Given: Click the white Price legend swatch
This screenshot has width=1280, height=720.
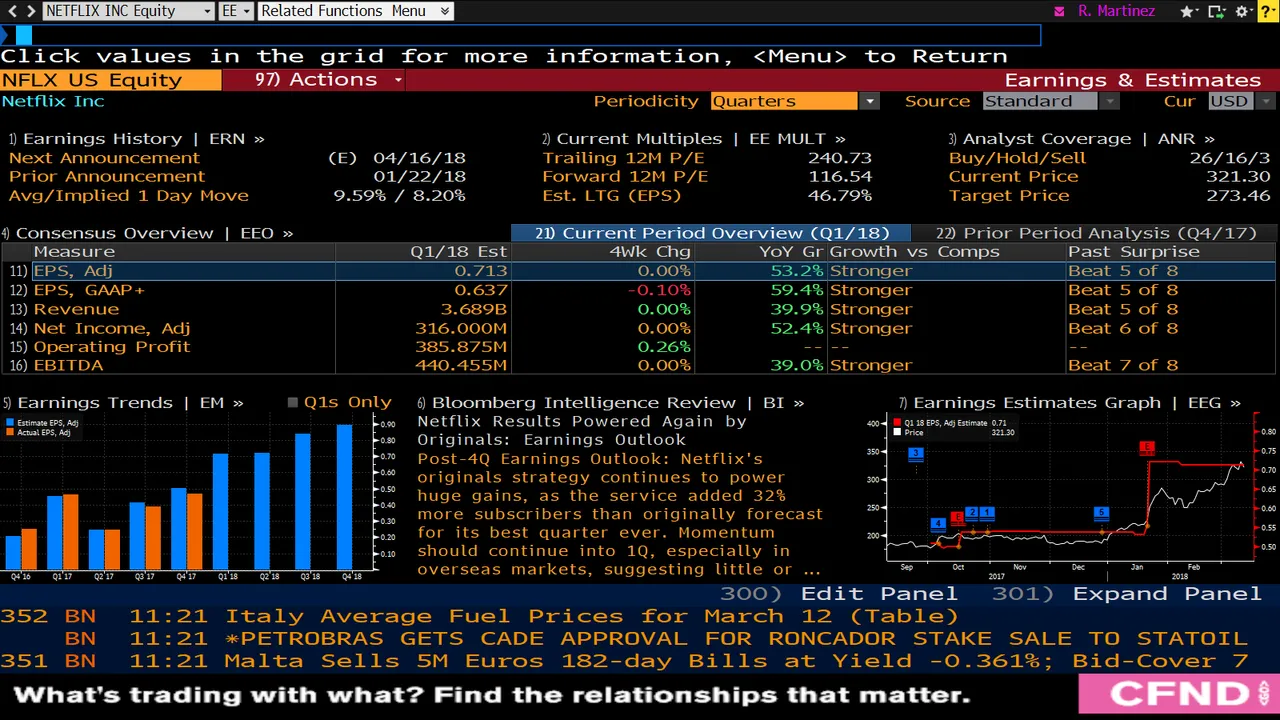Looking at the screenshot, I should (897, 433).
